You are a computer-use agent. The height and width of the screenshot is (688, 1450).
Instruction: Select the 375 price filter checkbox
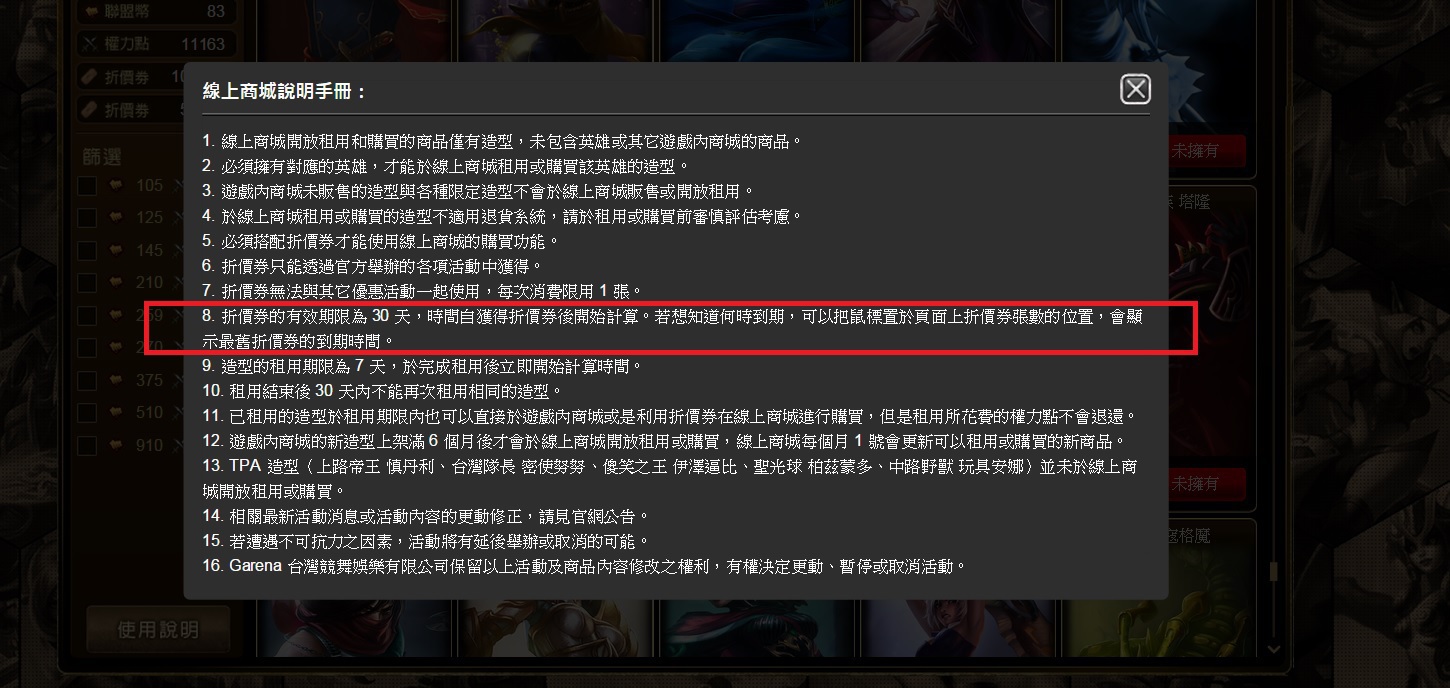[x=87, y=380]
